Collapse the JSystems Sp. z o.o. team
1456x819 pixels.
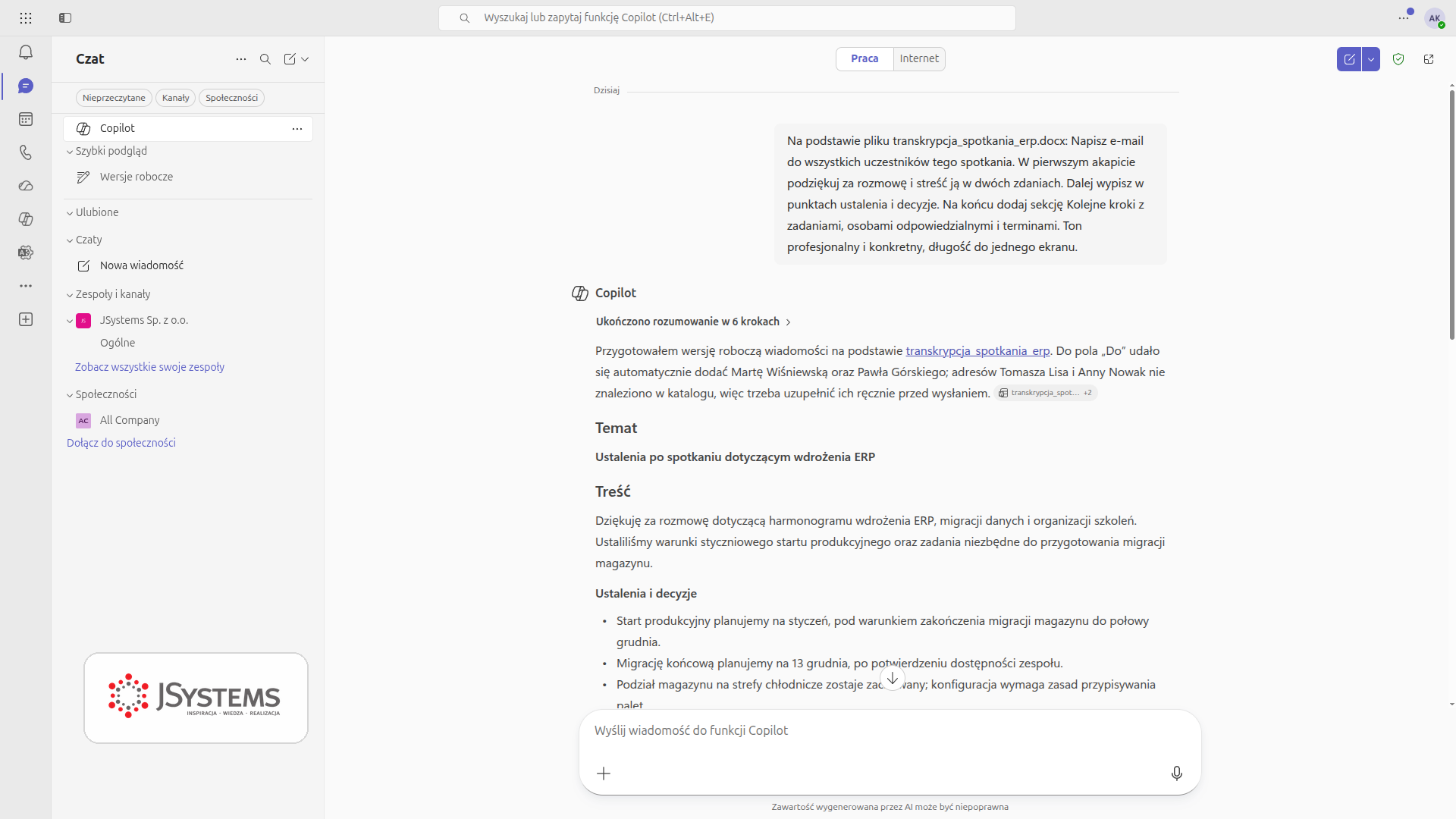tap(70, 321)
